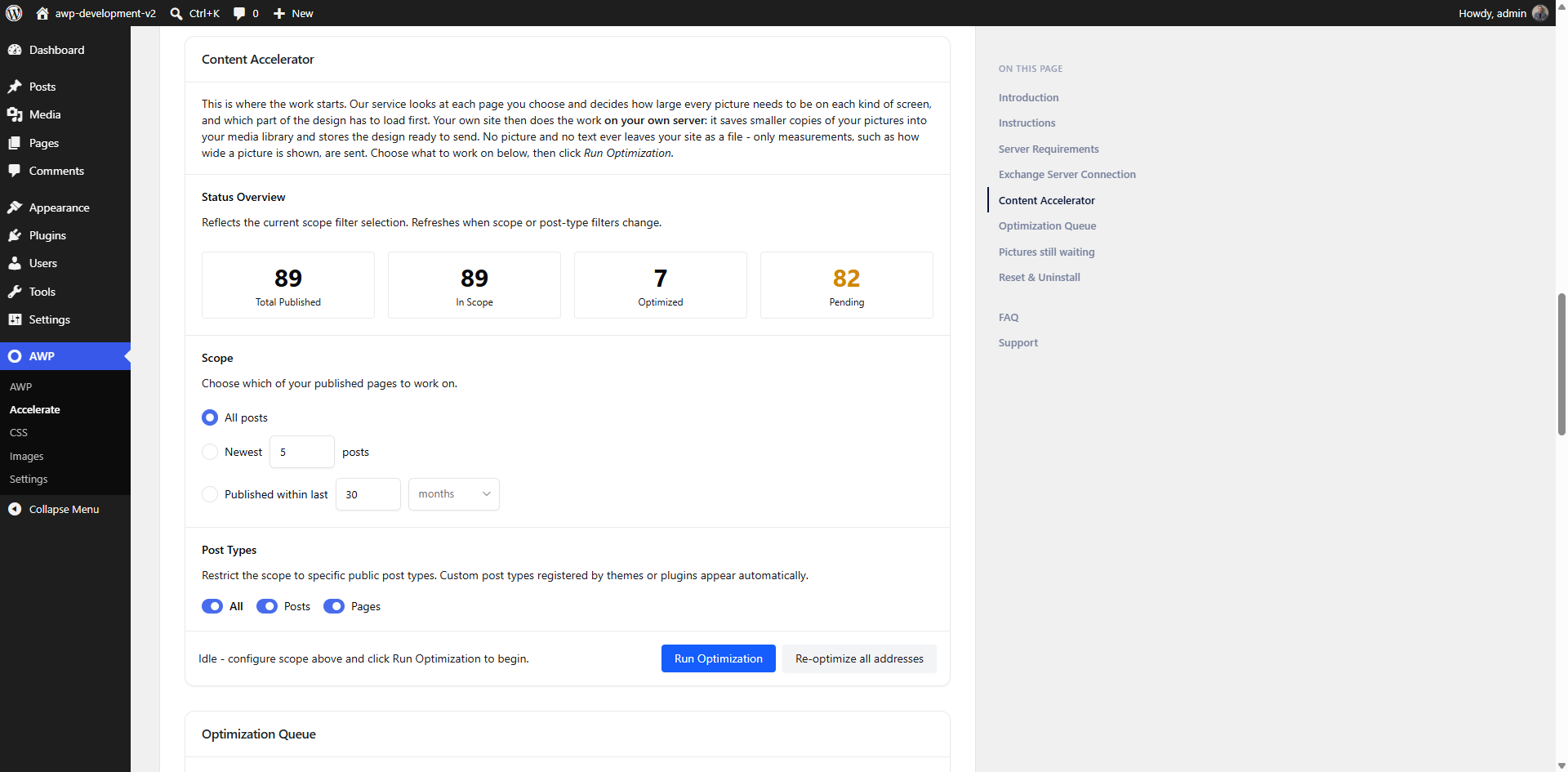Open the FAQ link
This screenshot has height=772, width=1568.
(x=1009, y=318)
